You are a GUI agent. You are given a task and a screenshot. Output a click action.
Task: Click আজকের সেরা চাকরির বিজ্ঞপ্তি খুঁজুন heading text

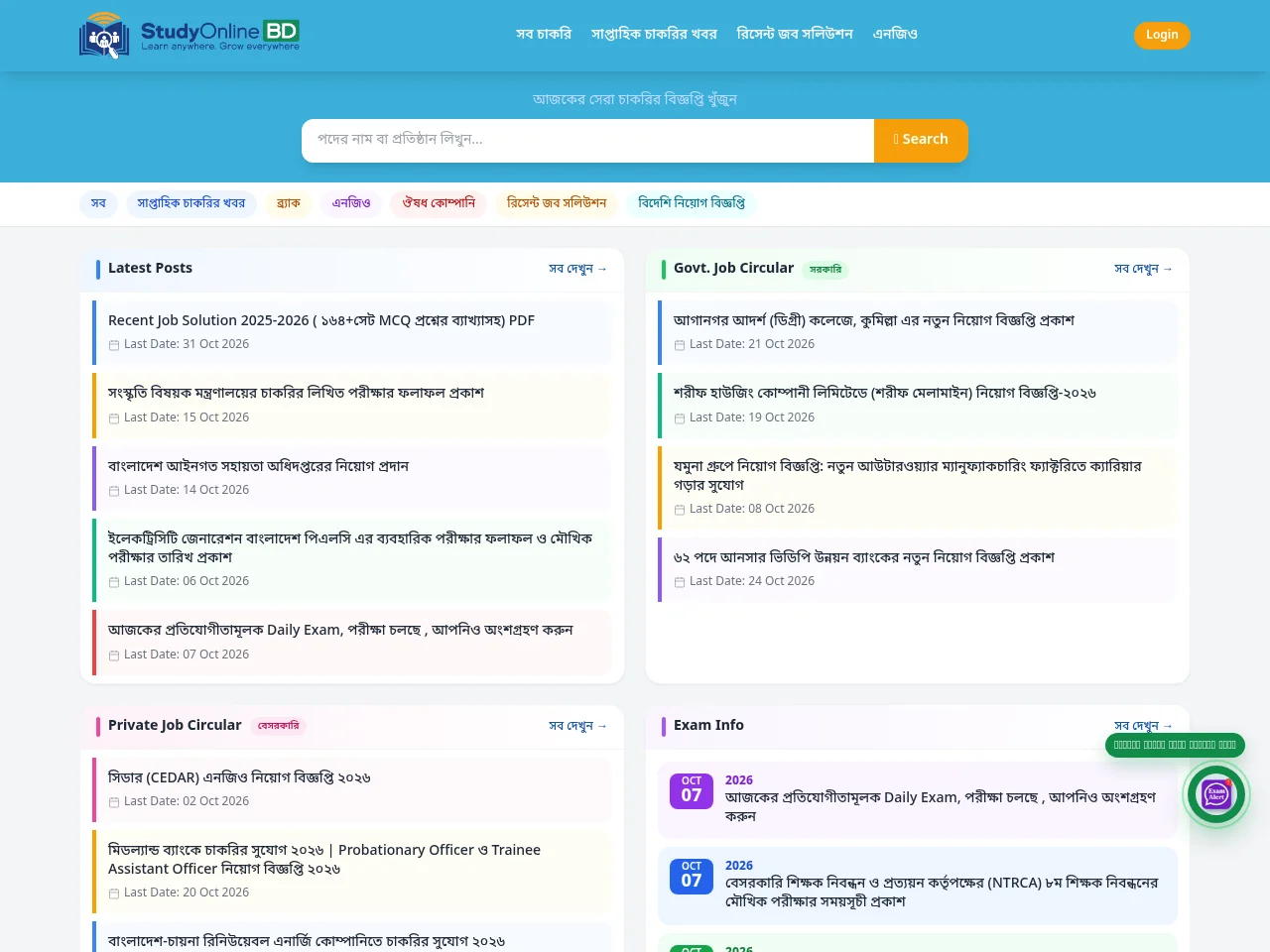[635, 99]
